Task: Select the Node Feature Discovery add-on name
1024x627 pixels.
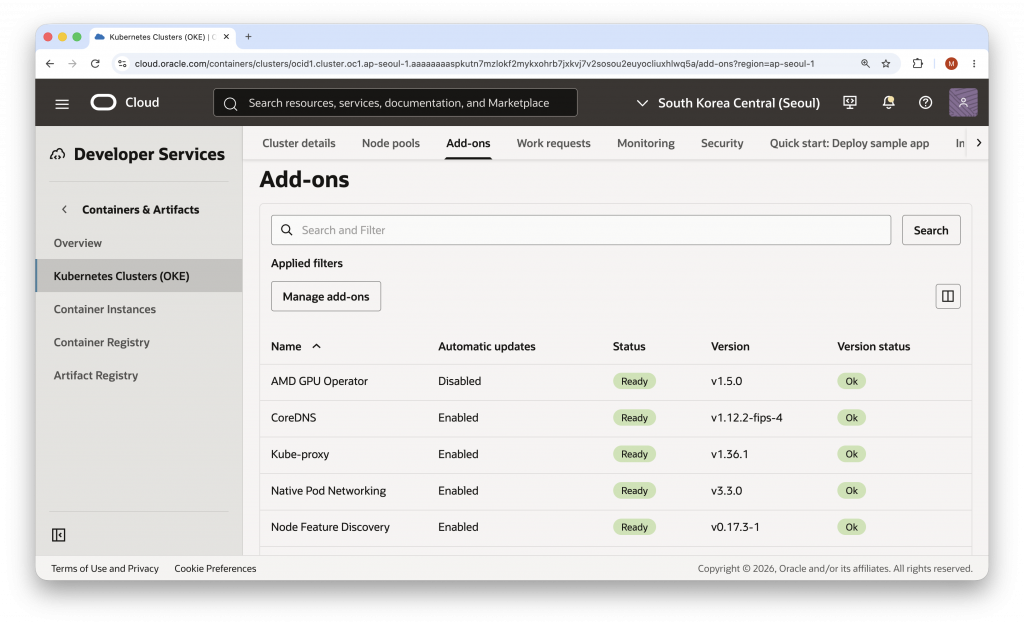Action: (330, 527)
